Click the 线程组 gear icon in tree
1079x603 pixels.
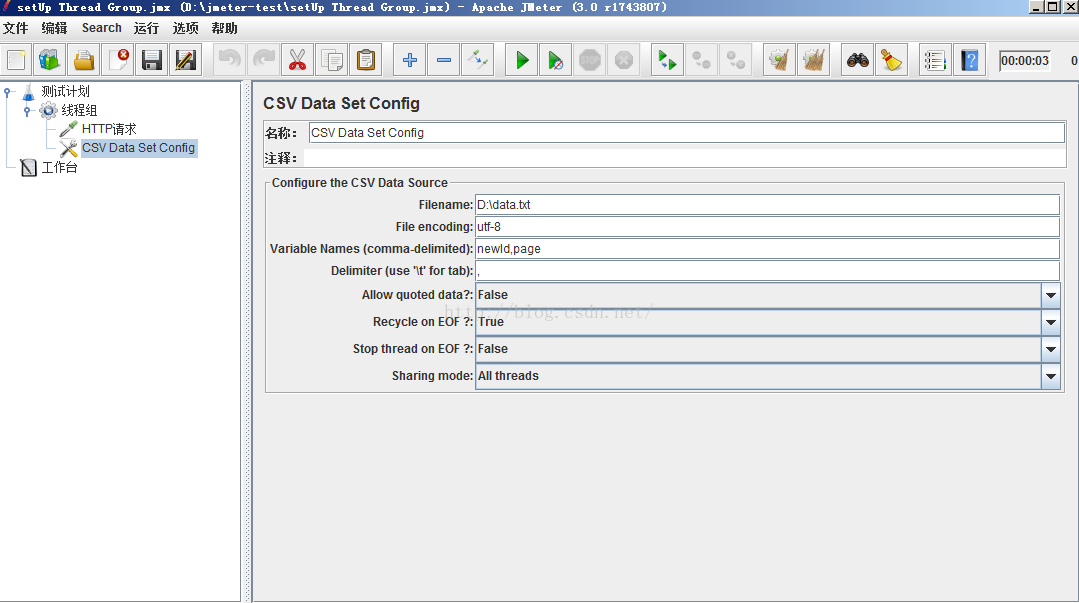tap(48, 110)
